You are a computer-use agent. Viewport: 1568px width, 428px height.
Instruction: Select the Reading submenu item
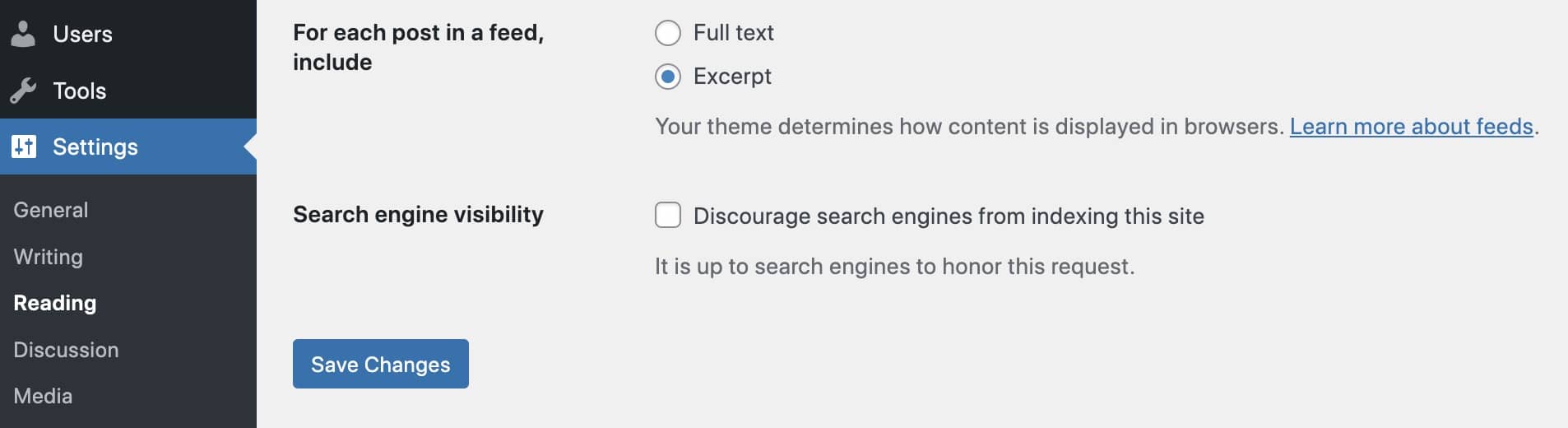[x=55, y=303]
